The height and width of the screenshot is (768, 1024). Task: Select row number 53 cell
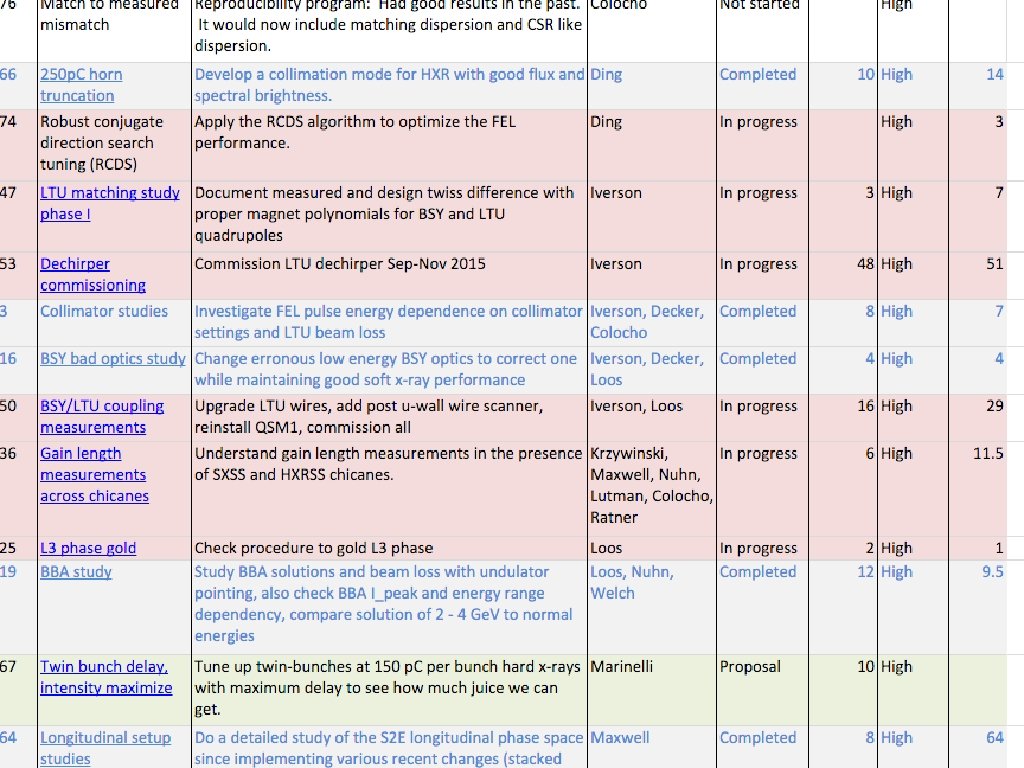click(18, 276)
